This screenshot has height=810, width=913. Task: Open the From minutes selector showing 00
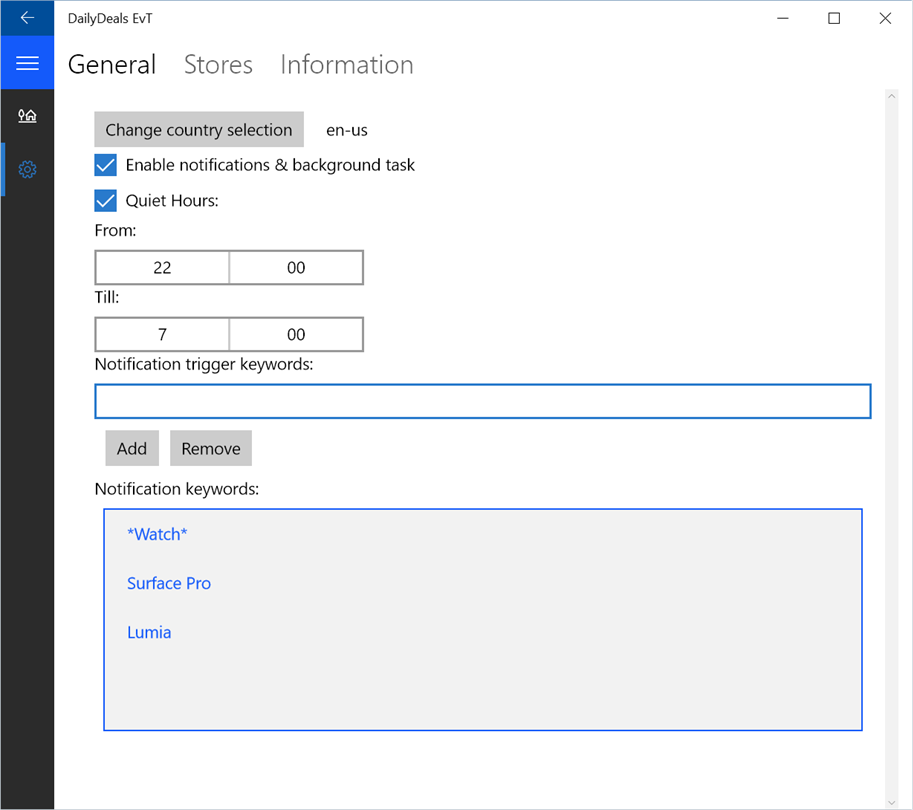pyautogui.click(x=296, y=268)
